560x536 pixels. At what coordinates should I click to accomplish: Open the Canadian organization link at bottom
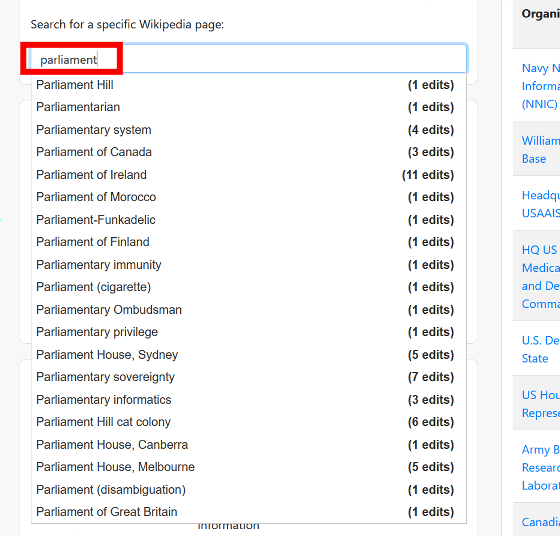pos(541,522)
